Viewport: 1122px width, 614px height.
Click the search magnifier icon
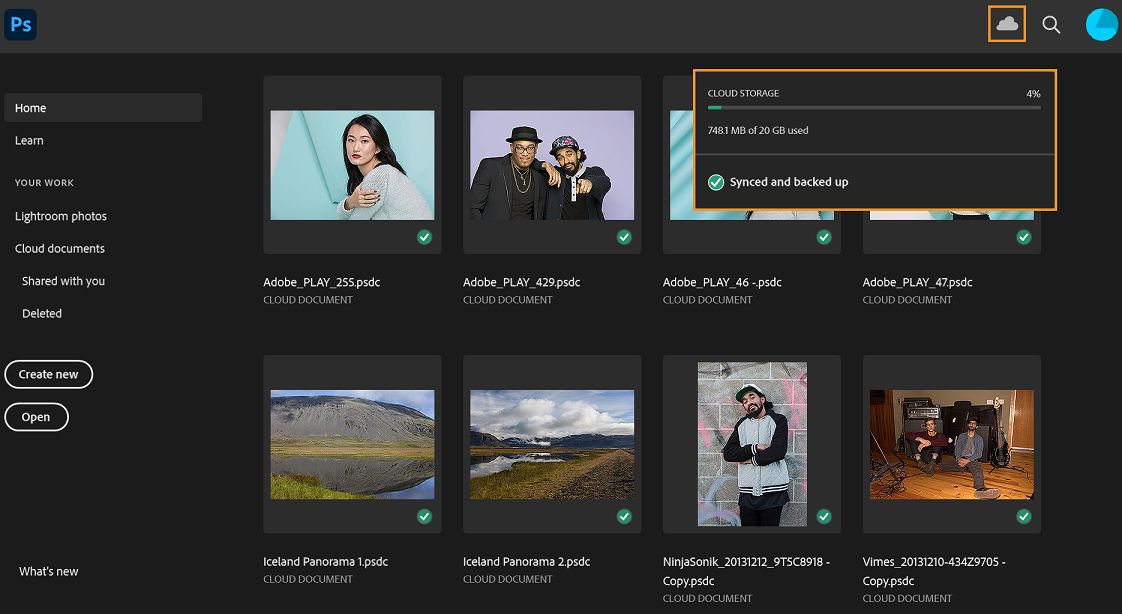tap(1051, 24)
